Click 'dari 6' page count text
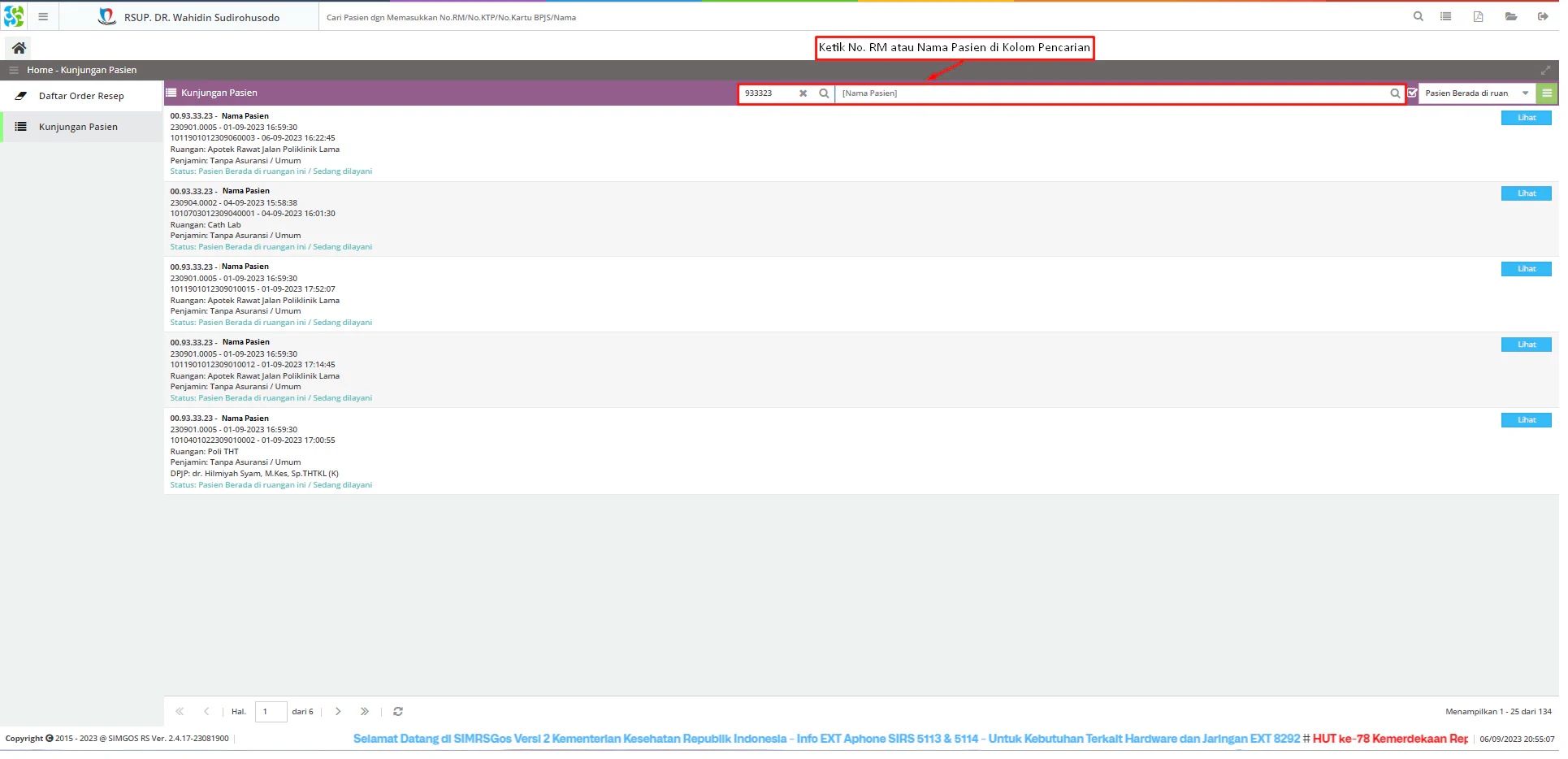The image size is (1568, 759). [x=302, y=712]
